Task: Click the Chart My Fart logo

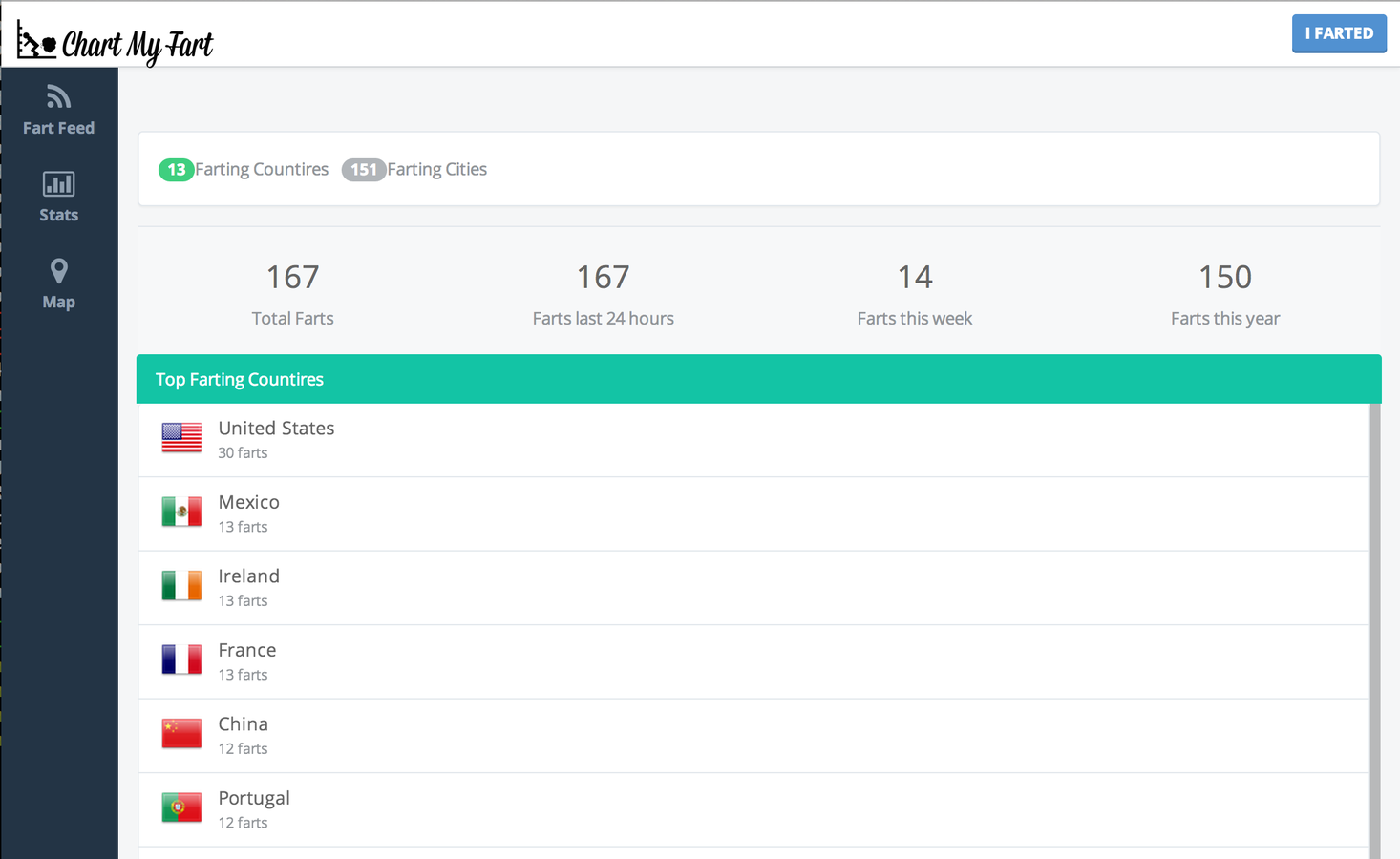Action: coord(115,43)
